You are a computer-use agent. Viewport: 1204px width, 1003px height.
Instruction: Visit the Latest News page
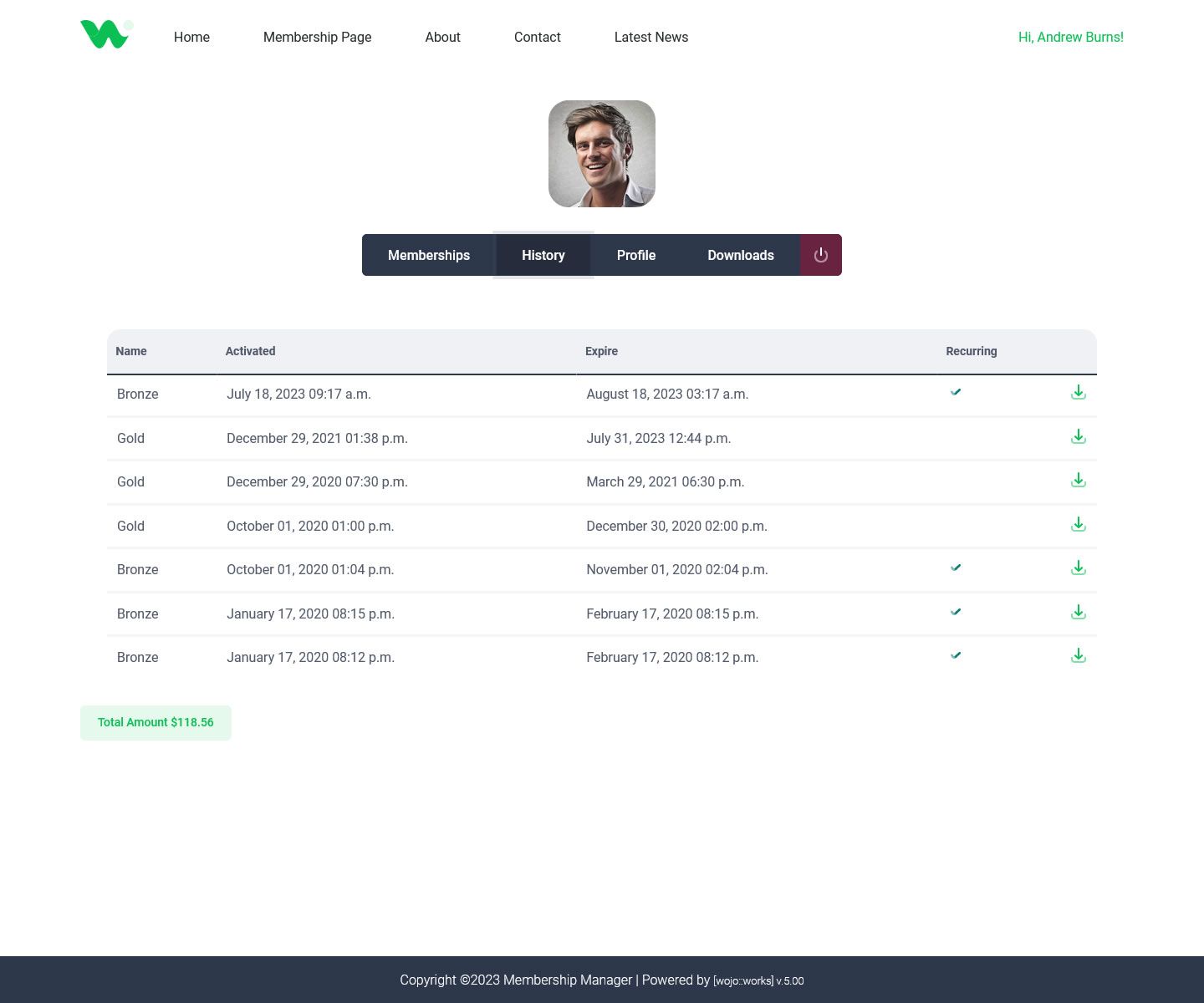pos(651,37)
